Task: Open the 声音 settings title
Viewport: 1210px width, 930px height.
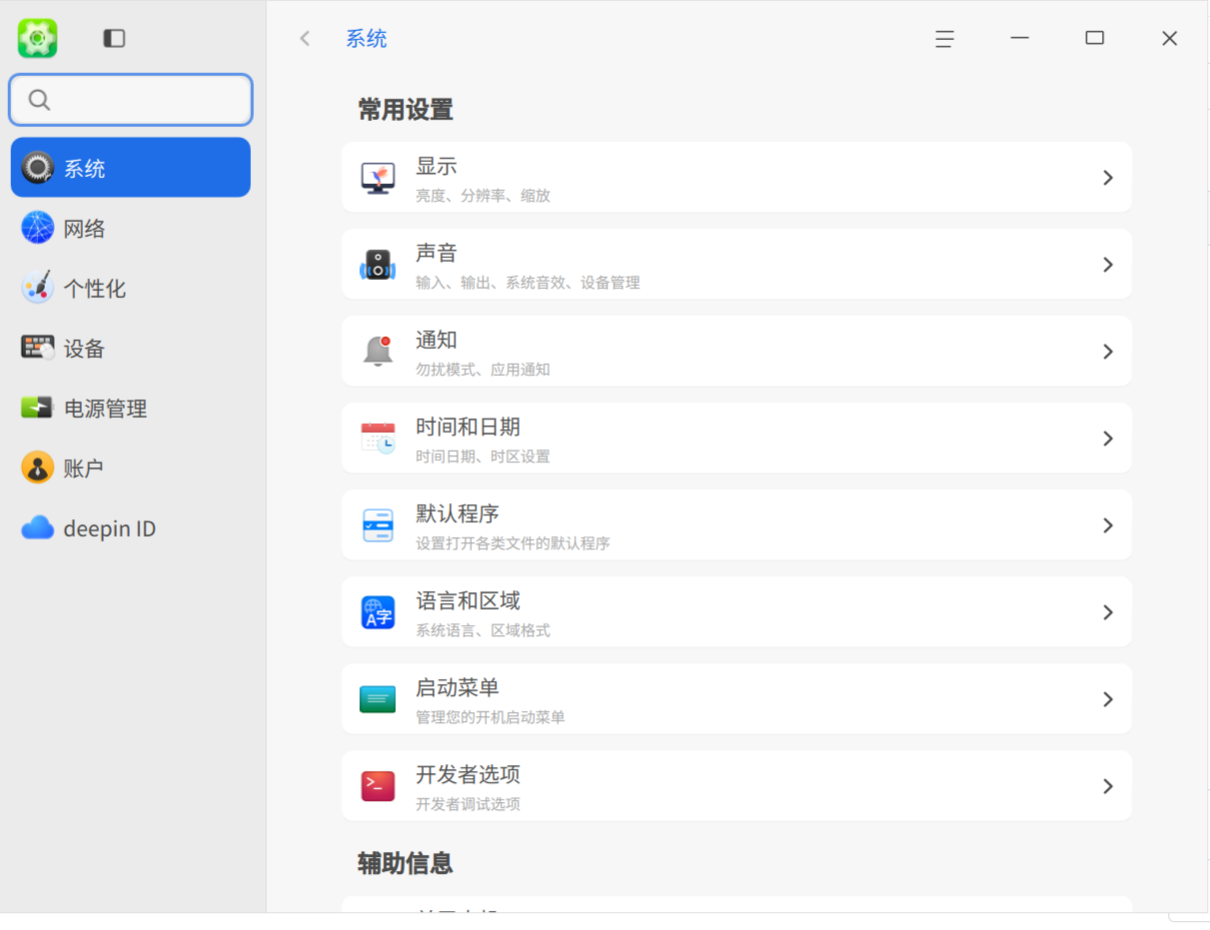Action: pyautogui.click(x=437, y=253)
